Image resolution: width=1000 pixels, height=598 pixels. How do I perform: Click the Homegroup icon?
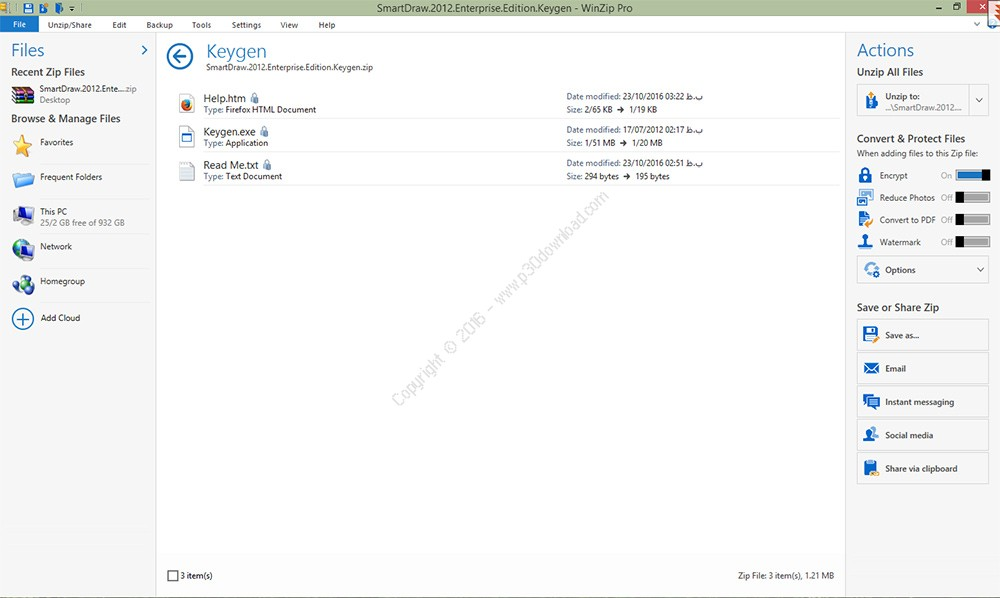coord(23,284)
